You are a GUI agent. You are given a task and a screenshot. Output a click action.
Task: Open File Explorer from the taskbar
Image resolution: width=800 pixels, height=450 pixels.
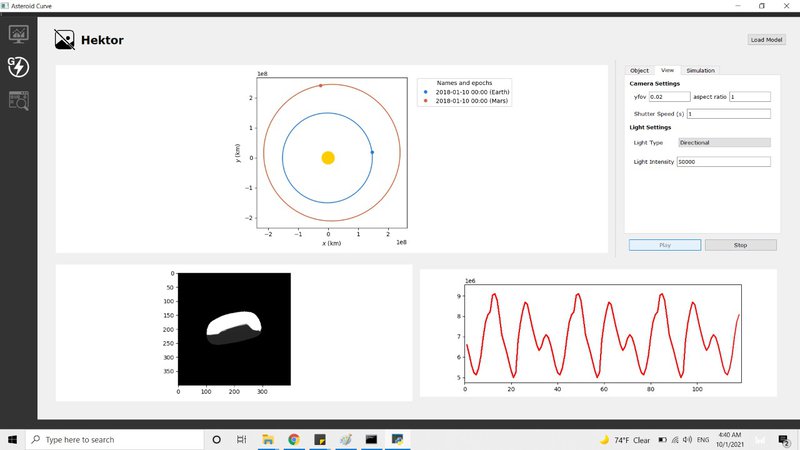[x=268, y=439]
